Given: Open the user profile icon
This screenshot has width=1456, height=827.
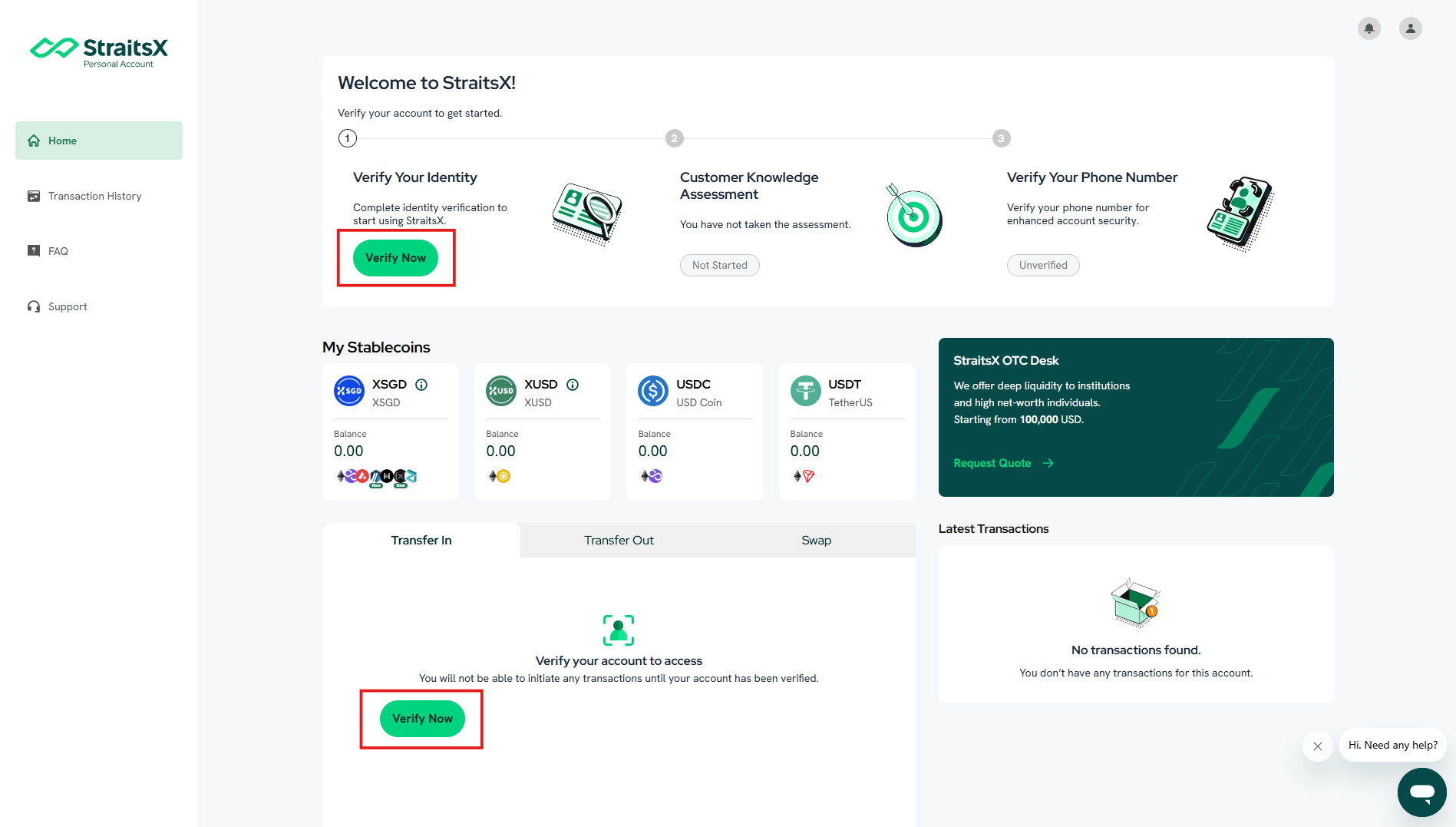Looking at the screenshot, I should coord(1410,28).
